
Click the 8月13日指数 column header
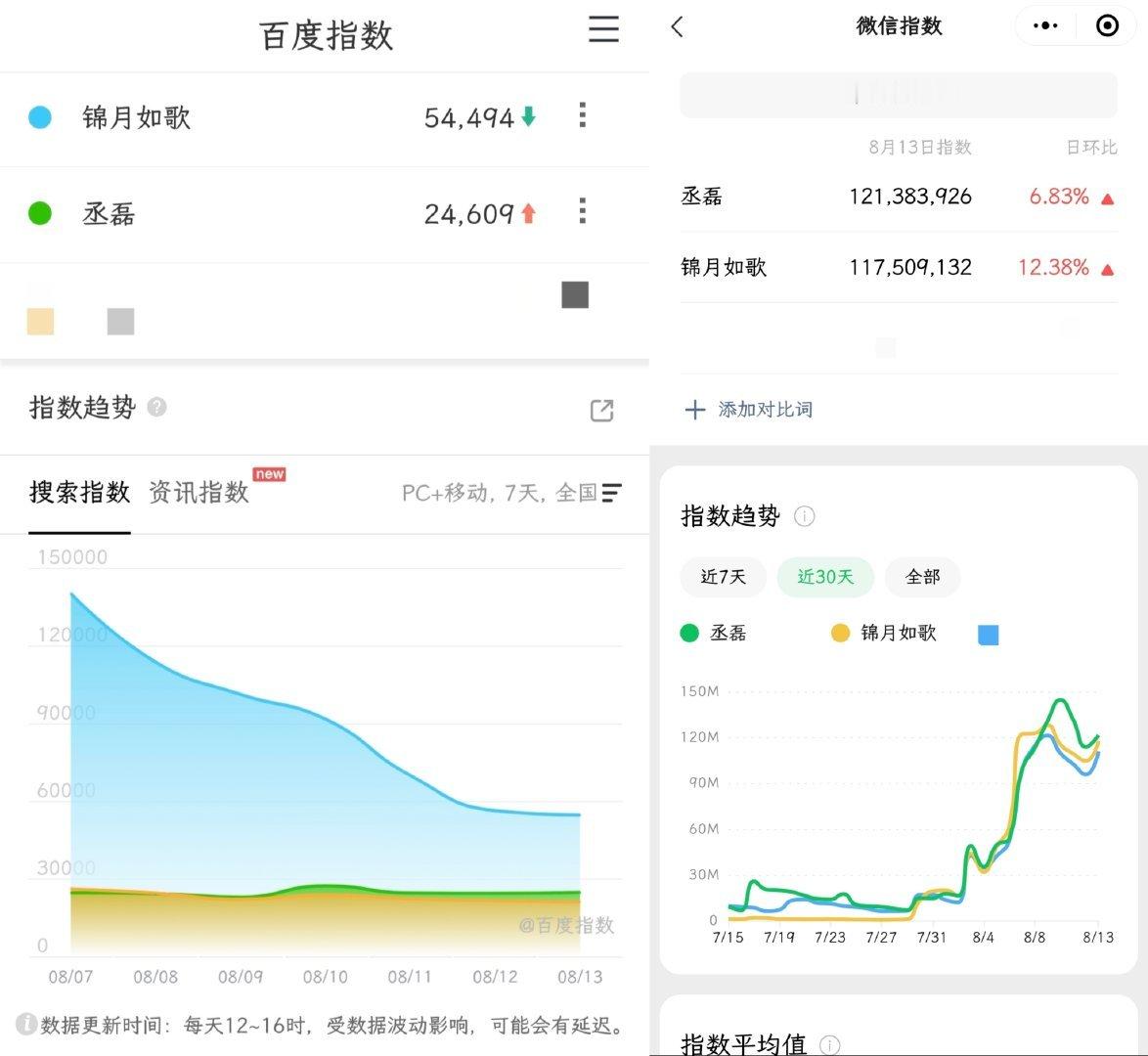click(x=919, y=148)
